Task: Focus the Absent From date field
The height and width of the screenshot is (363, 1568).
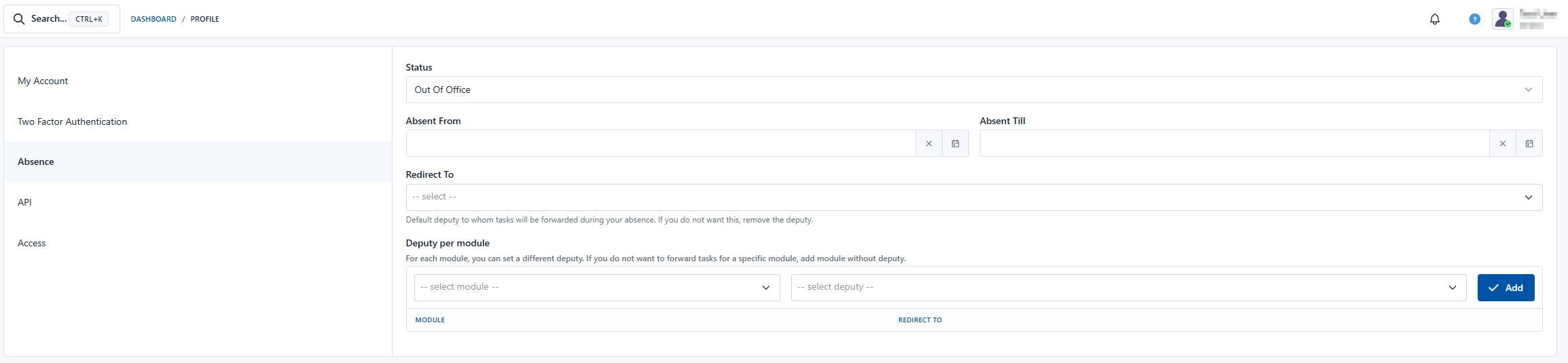Action: pyautogui.click(x=661, y=143)
